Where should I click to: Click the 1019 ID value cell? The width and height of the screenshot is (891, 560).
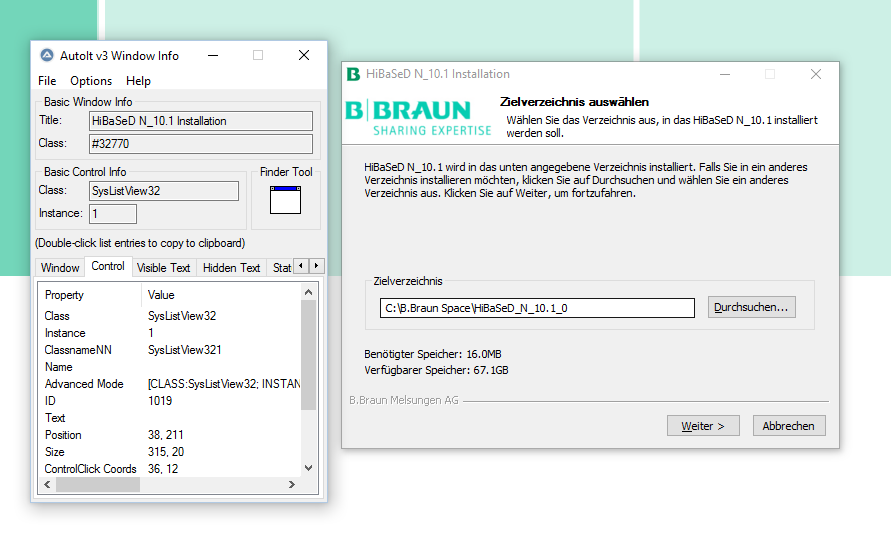click(x=160, y=401)
